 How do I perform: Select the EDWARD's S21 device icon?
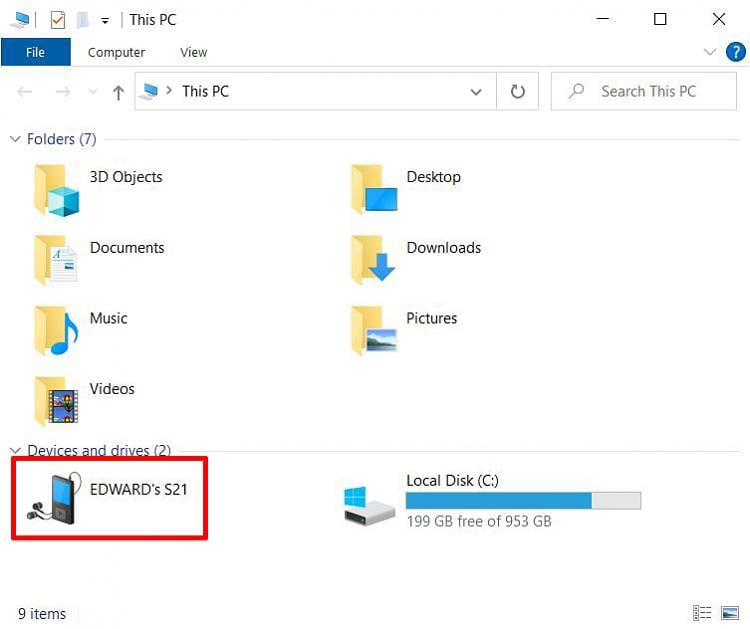54,498
